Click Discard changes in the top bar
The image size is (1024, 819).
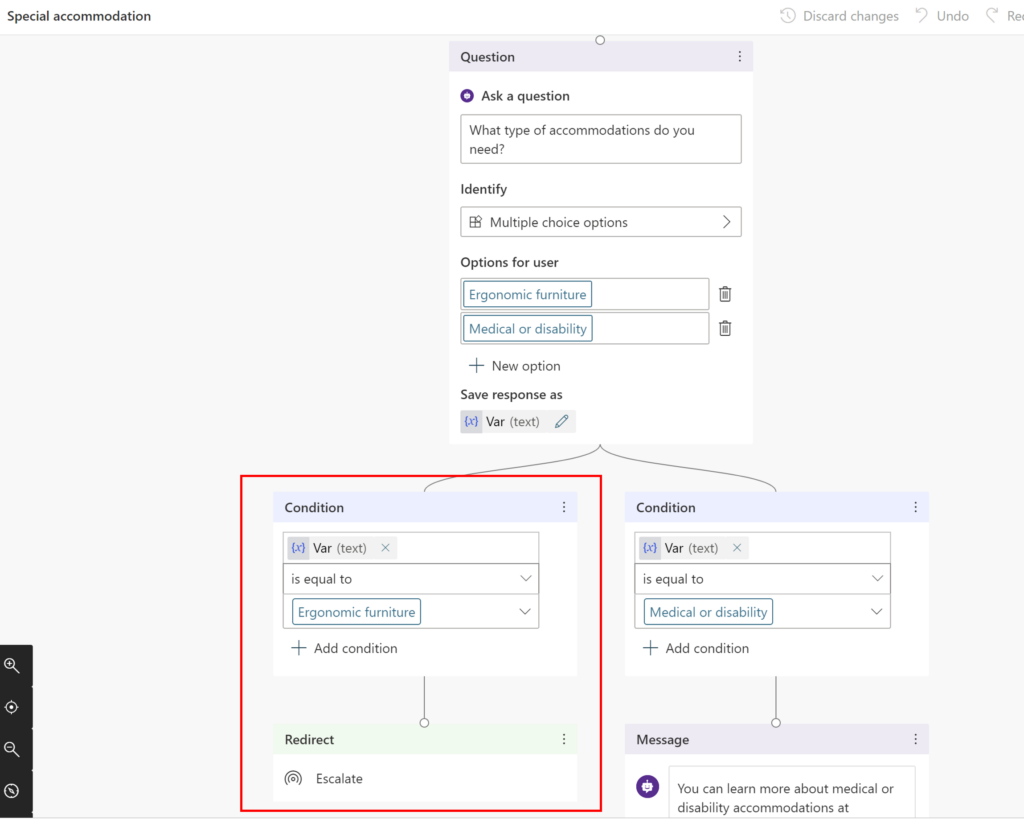tap(839, 15)
